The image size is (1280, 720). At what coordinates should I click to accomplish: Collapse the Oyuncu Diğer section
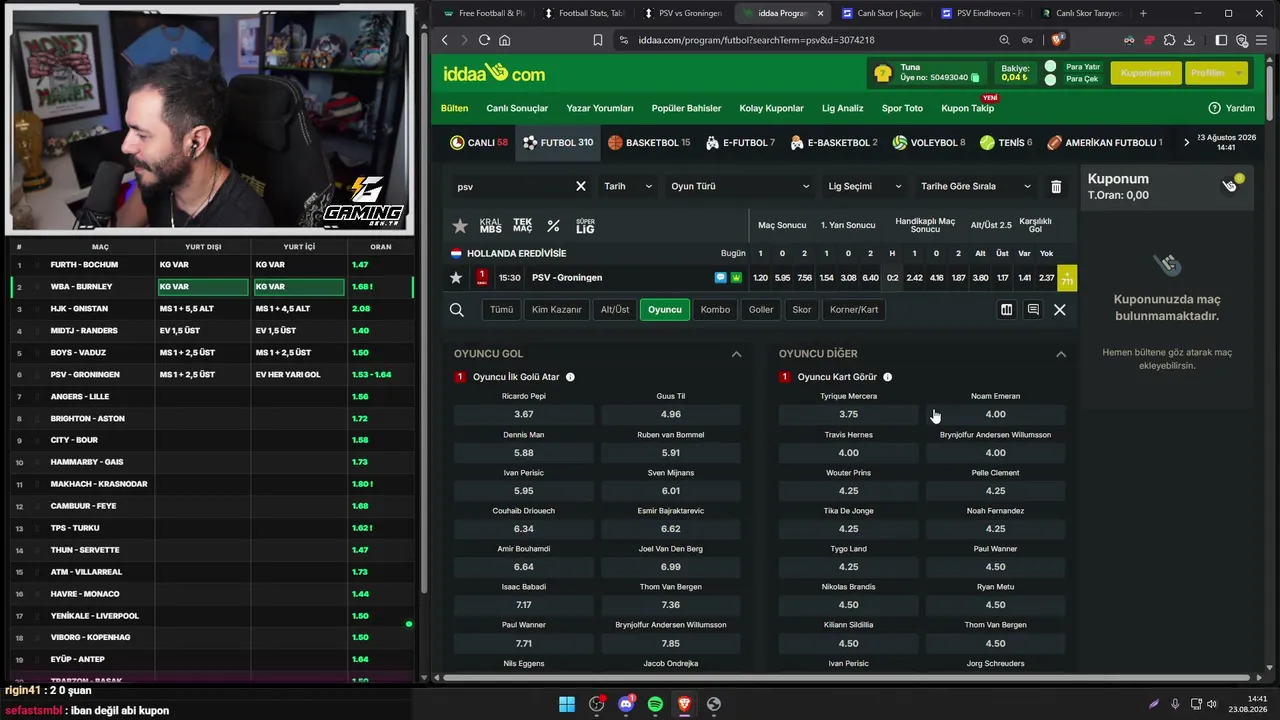click(1061, 354)
